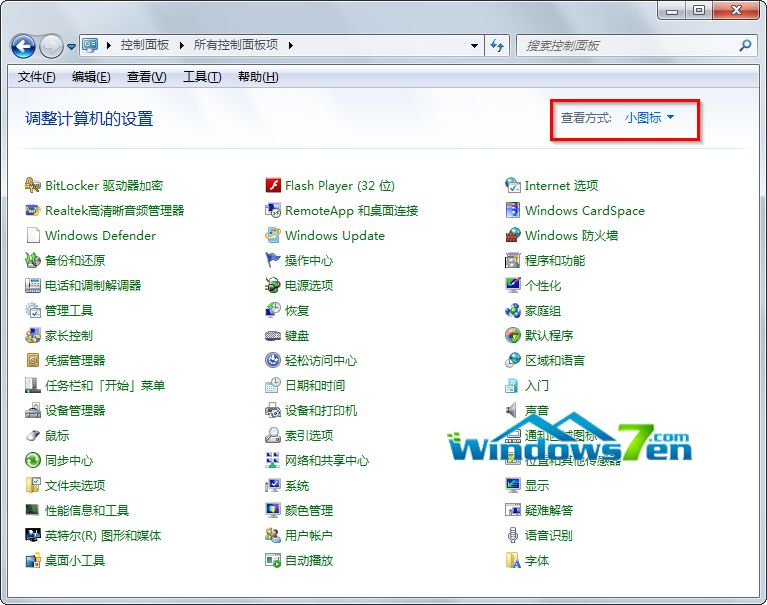The height and width of the screenshot is (605, 767).
Task: Click the 备份和还原 icon
Action: pyautogui.click(x=33, y=260)
